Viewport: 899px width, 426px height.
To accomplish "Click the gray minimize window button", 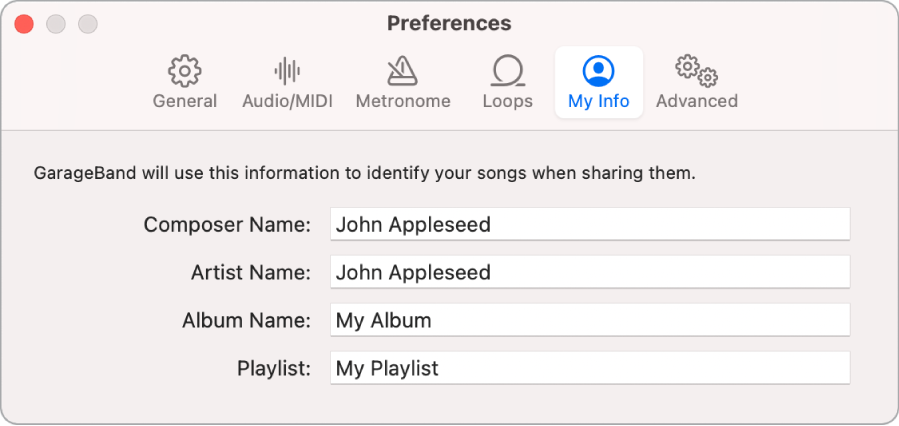I will tap(56, 23).
